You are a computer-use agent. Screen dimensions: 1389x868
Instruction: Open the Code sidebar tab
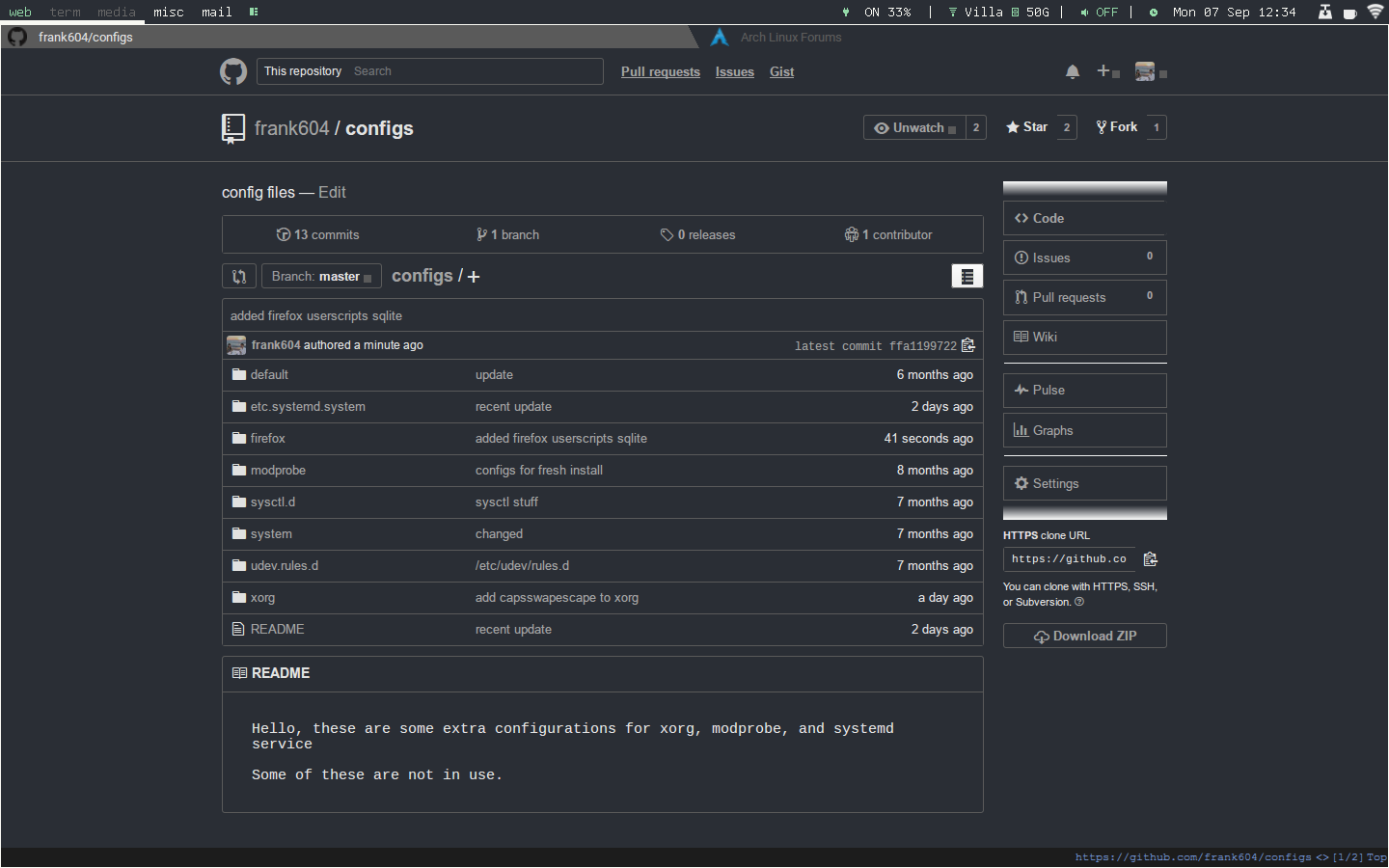click(1085, 218)
